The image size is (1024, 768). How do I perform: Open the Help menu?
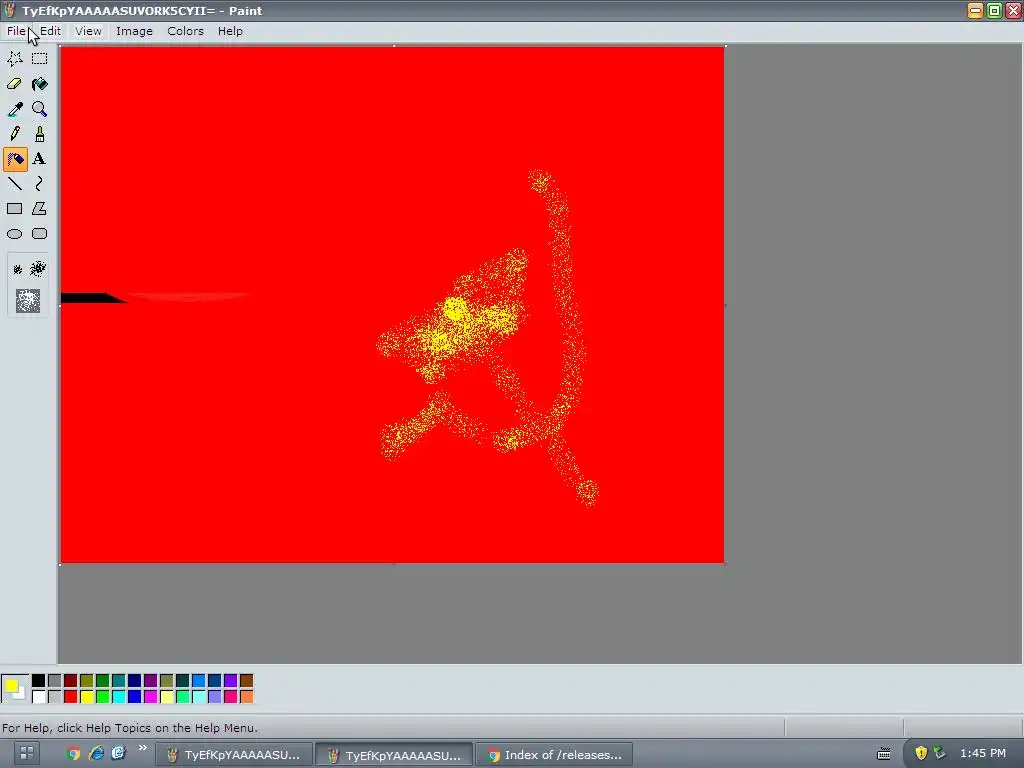230,31
